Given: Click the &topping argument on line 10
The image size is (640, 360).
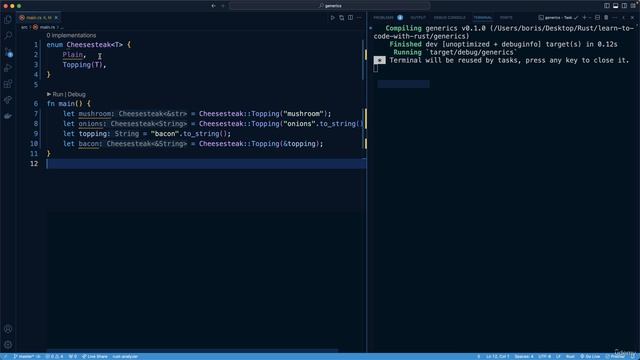Looking at the screenshot, I should 299,144.
